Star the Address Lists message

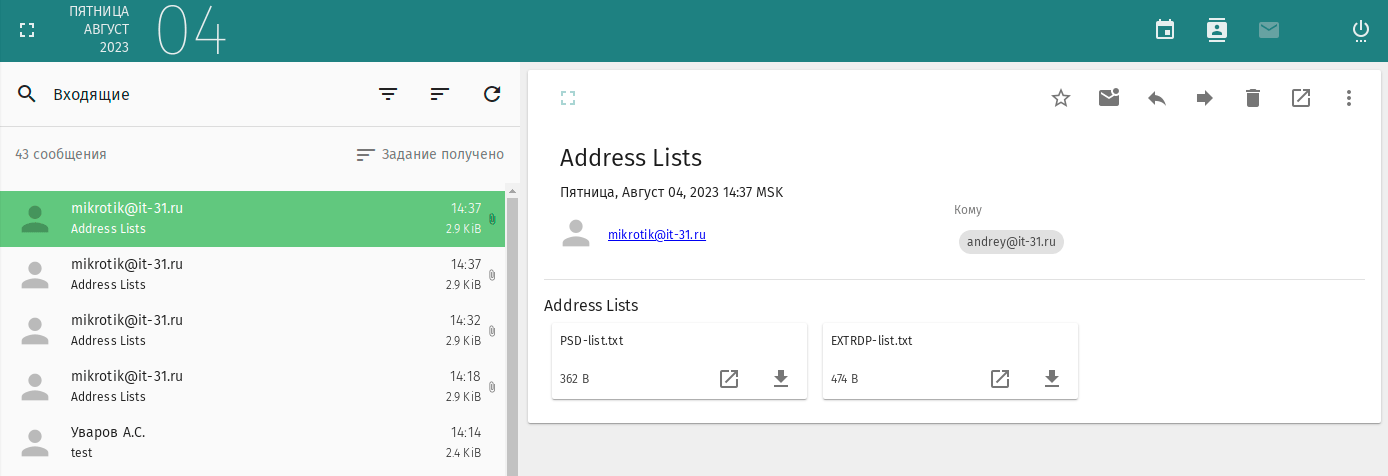pos(1061,98)
